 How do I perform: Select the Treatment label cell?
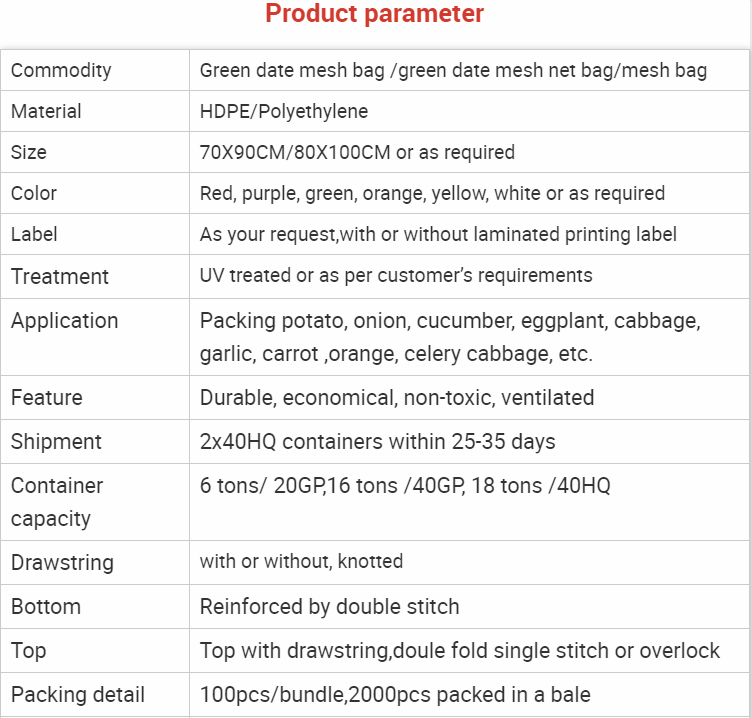point(60,276)
